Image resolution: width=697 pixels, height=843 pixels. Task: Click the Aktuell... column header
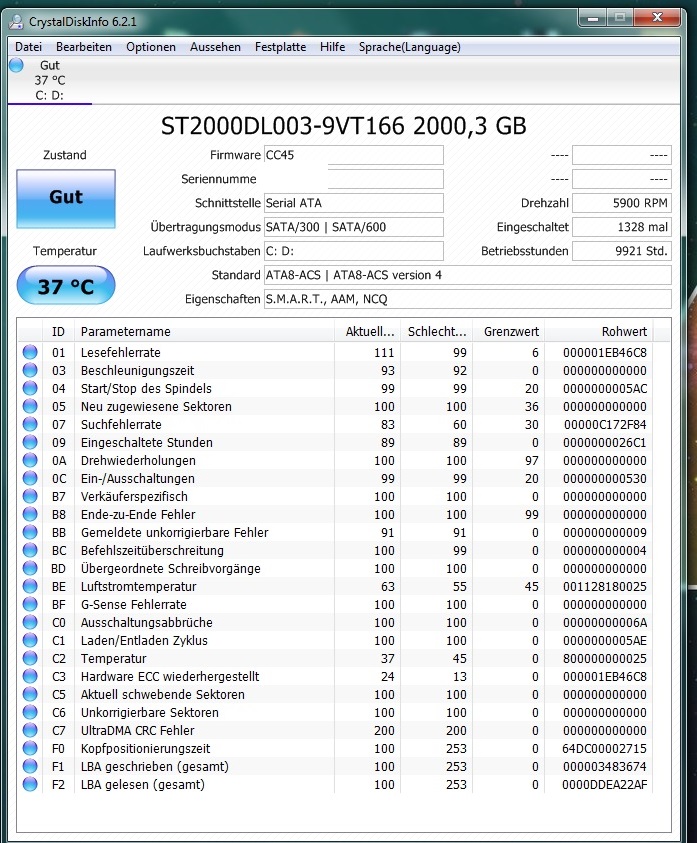[368, 332]
